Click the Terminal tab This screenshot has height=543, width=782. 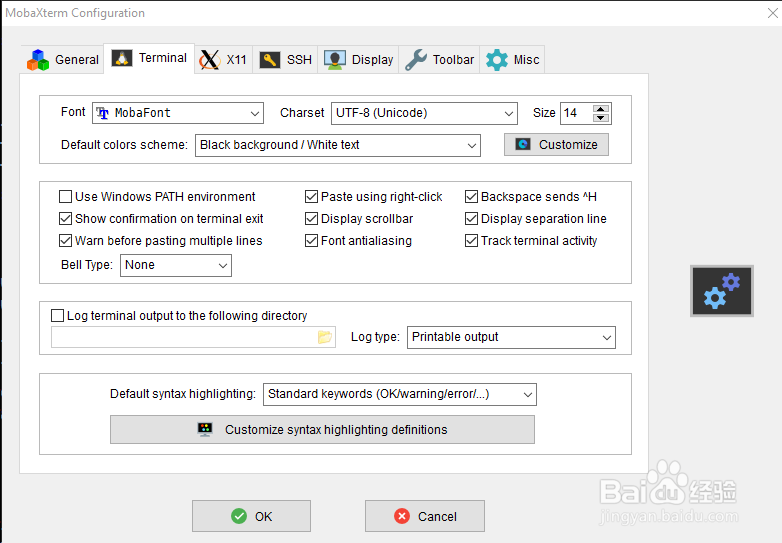pyautogui.click(x=149, y=58)
